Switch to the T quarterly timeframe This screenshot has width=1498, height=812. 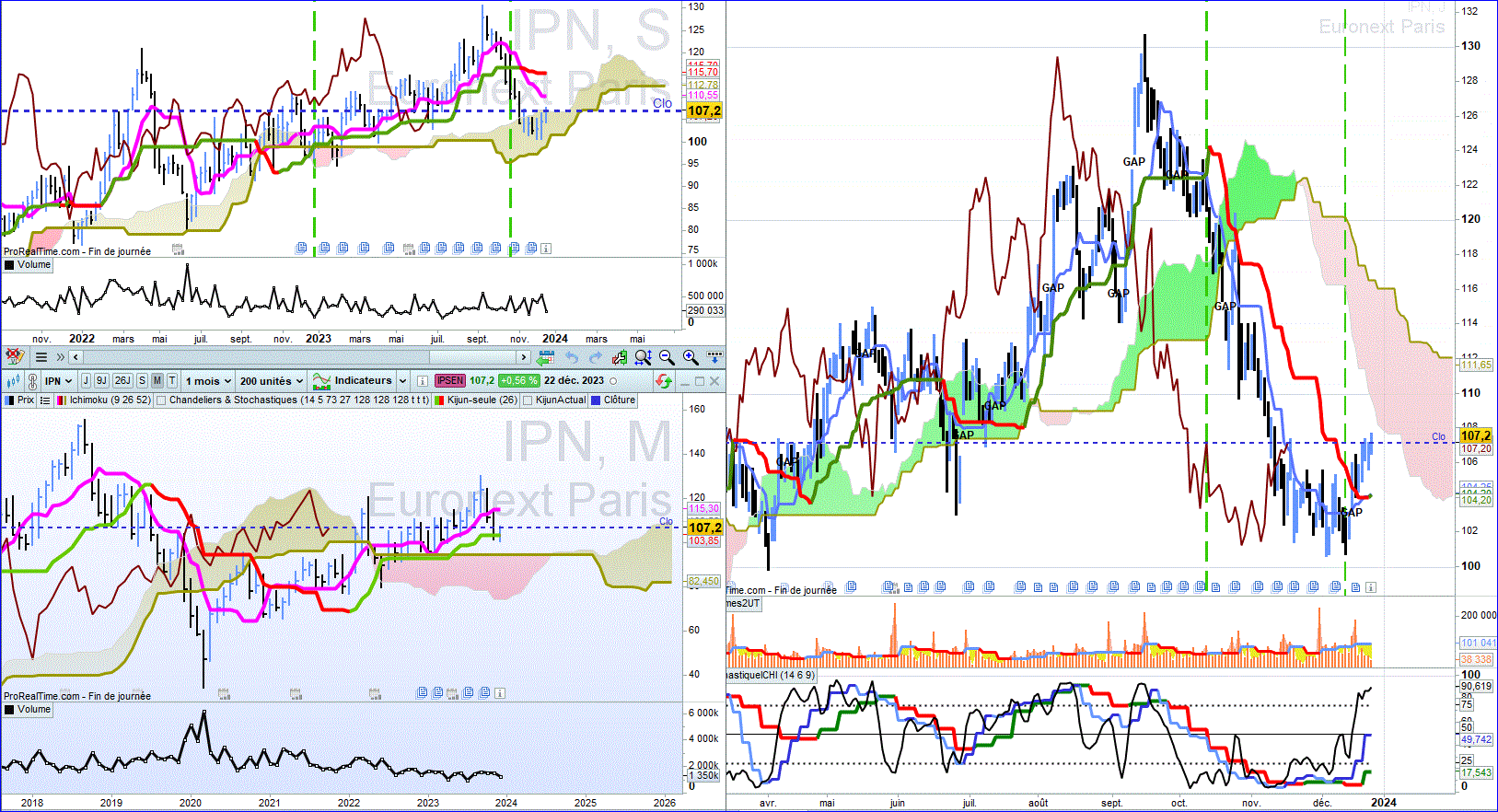(172, 380)
